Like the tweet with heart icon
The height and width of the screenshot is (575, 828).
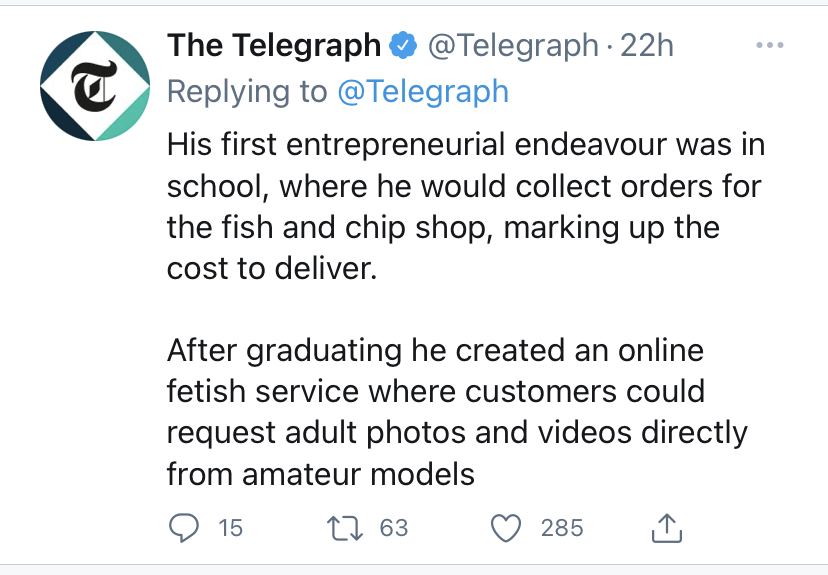click(x=509, y=527)
